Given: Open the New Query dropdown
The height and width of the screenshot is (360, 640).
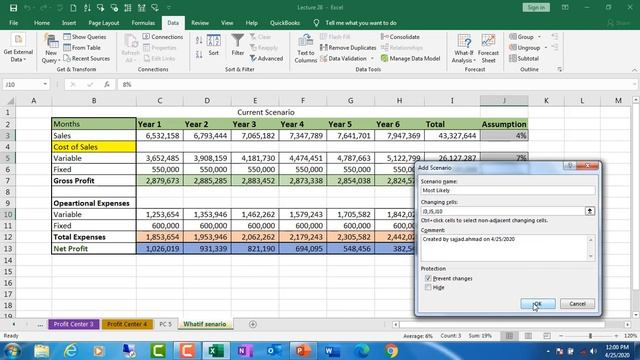Looking at the screenshot, I should pos(51,49).
